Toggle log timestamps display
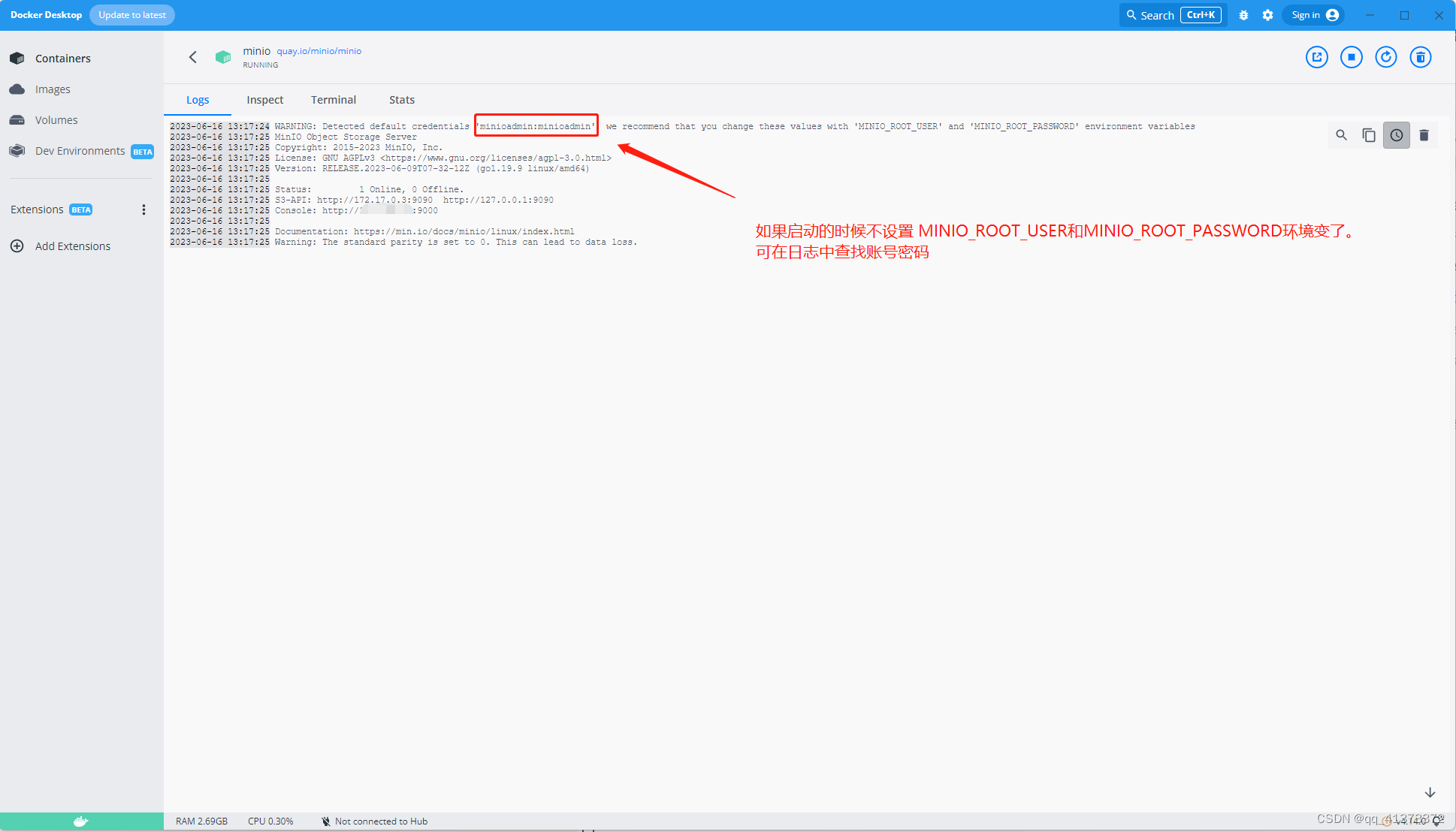This screenshot has height=832, width=1456. point(1396,135)
